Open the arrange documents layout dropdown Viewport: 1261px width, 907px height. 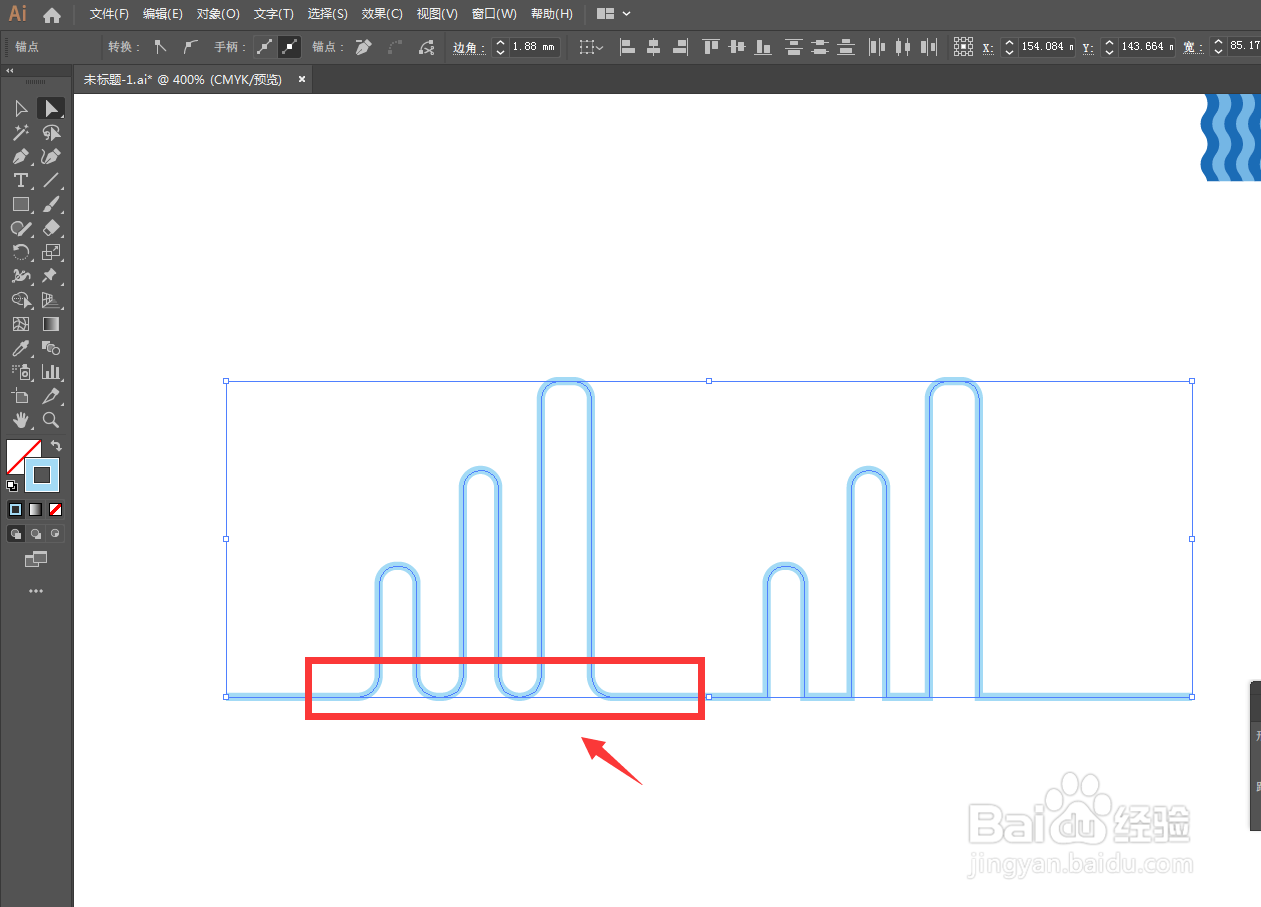[613, 14]
